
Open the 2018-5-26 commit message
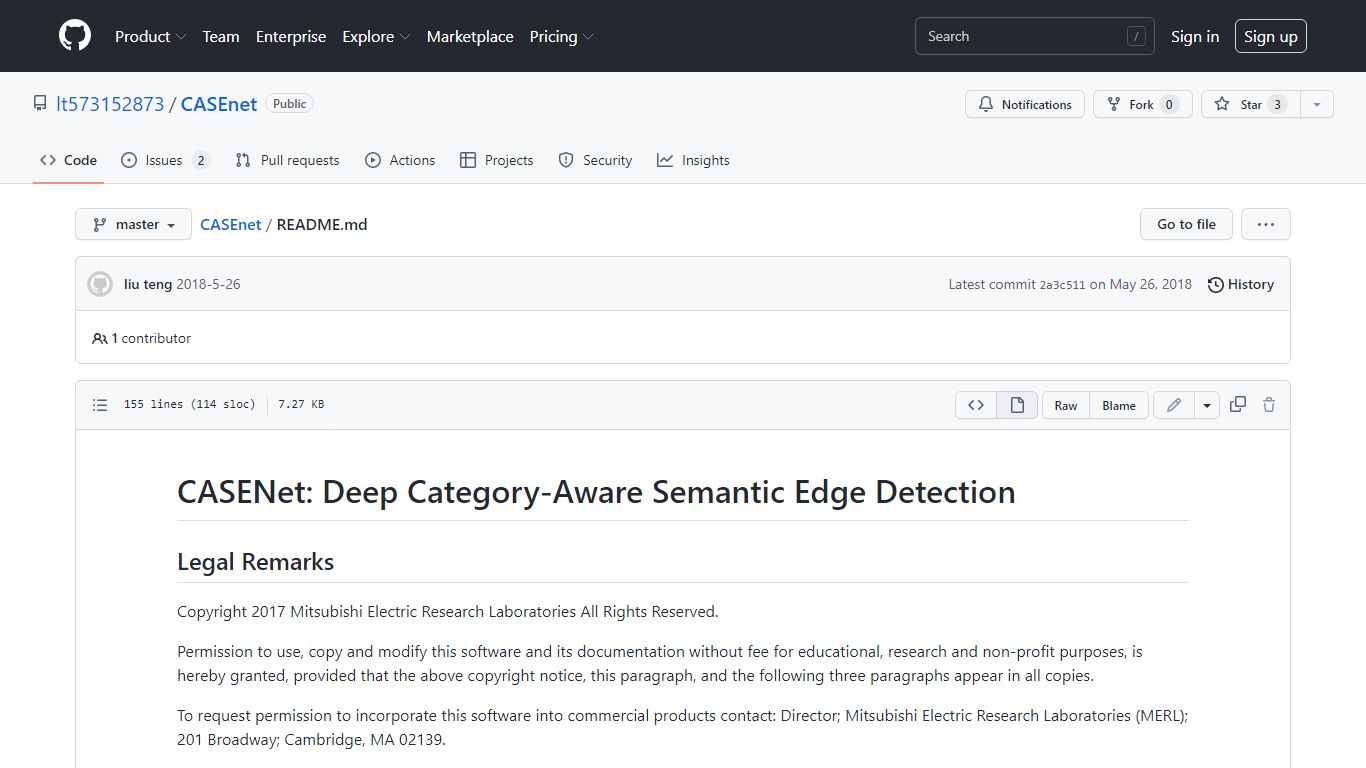208,284
